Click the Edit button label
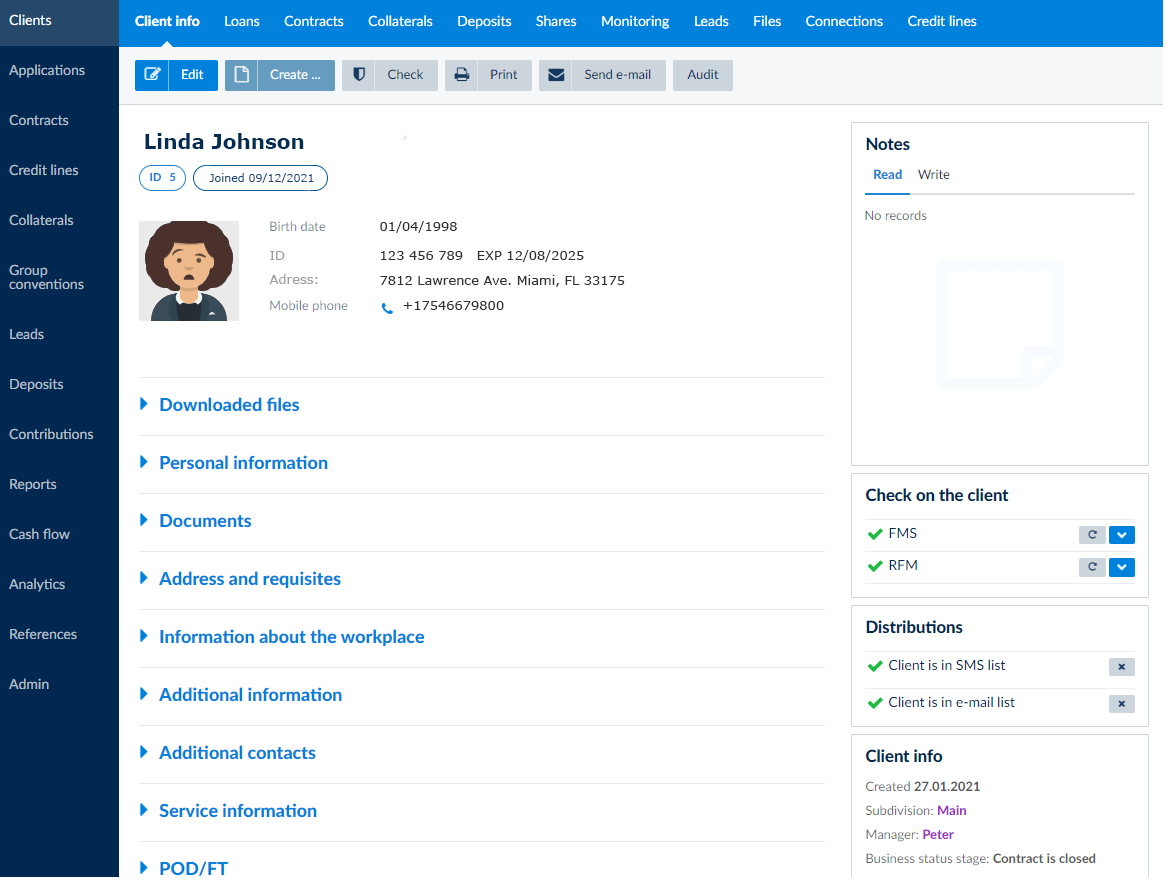This screenshot has width=1168, height=880. pyautogui.click(x=192, y=75)
